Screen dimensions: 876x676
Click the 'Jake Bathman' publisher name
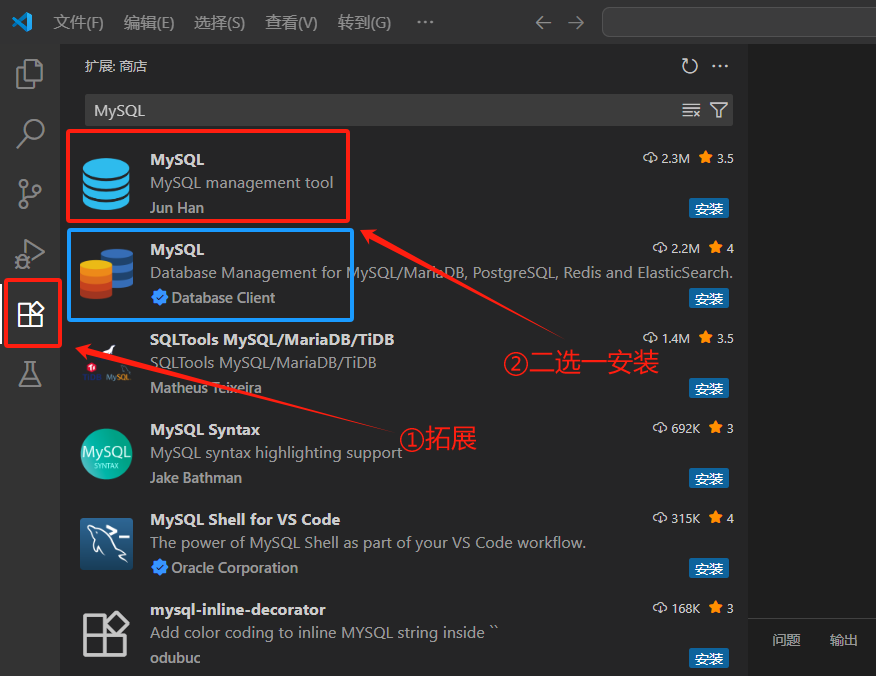click(196, 478)
